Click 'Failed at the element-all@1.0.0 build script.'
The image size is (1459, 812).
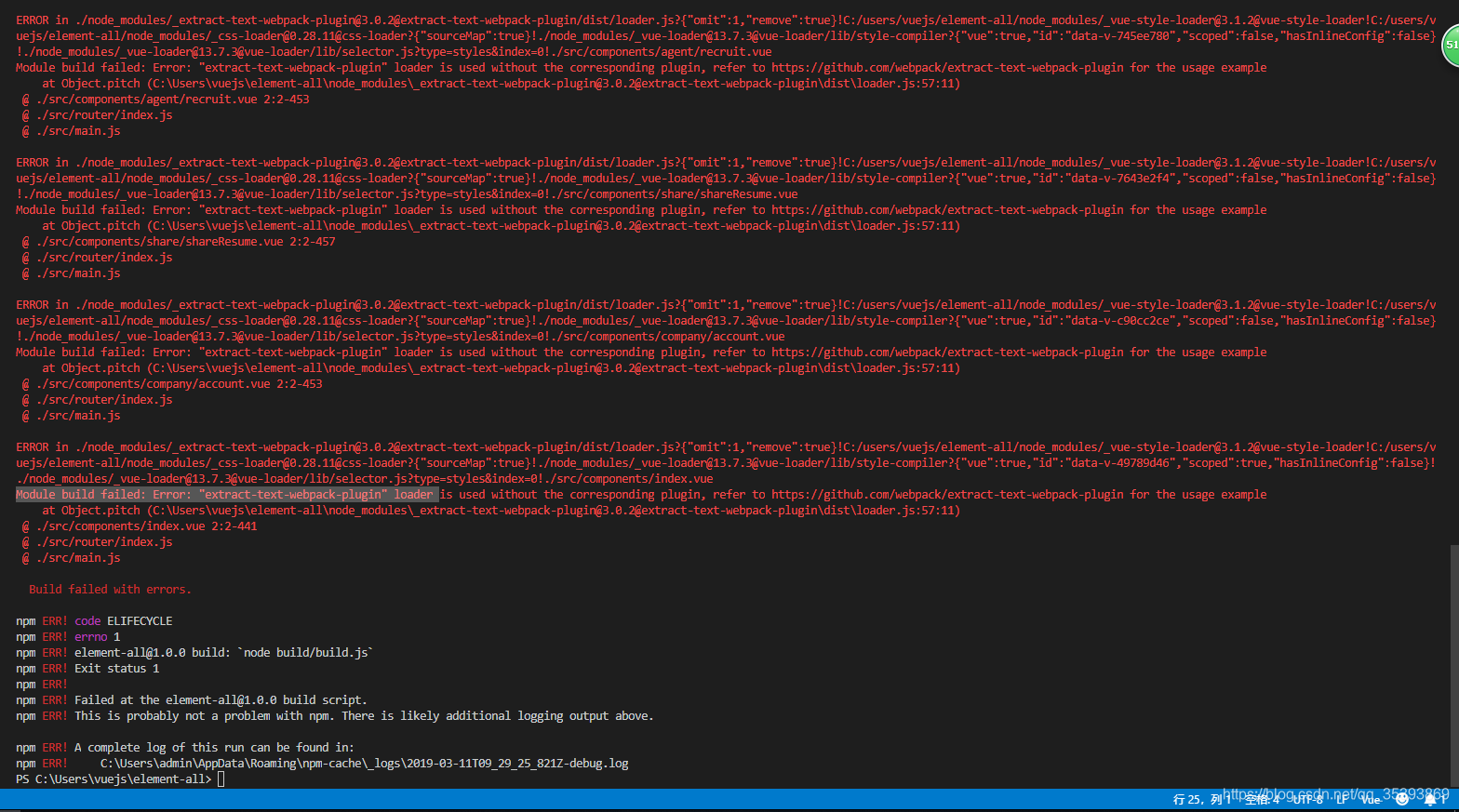(x=221, y=700)
